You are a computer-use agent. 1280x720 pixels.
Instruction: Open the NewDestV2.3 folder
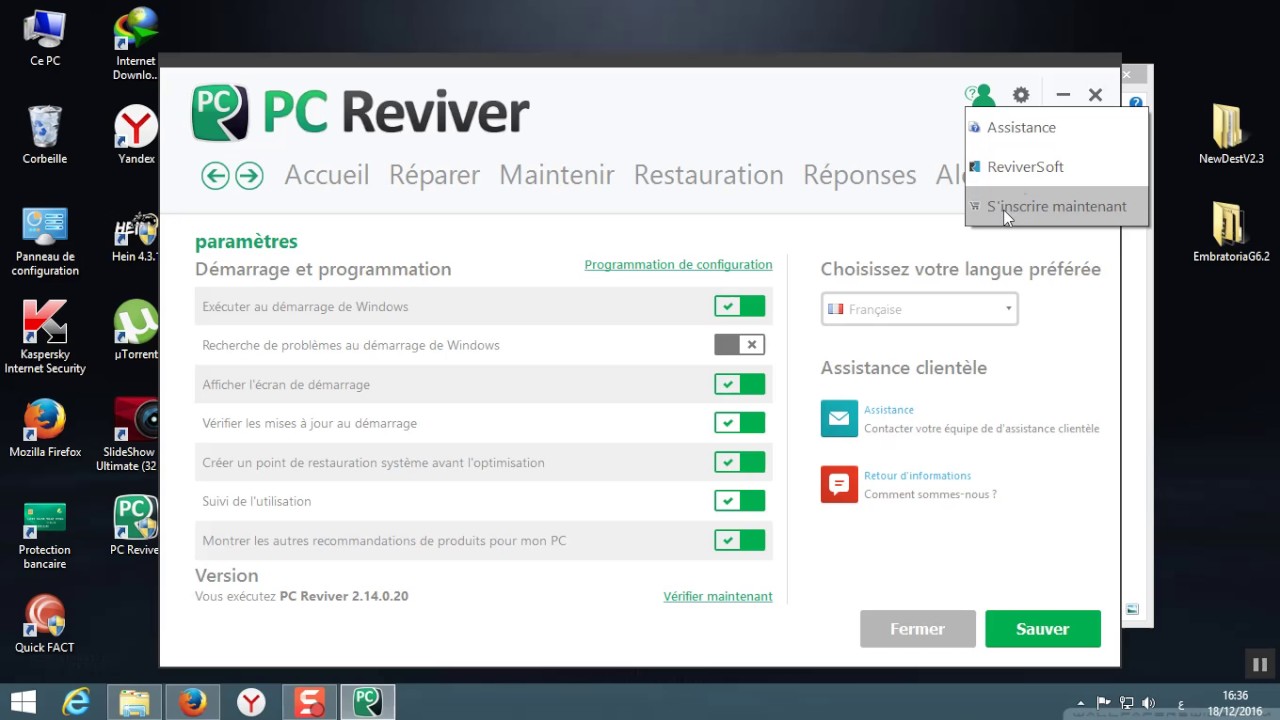[x=1231, y=134]
